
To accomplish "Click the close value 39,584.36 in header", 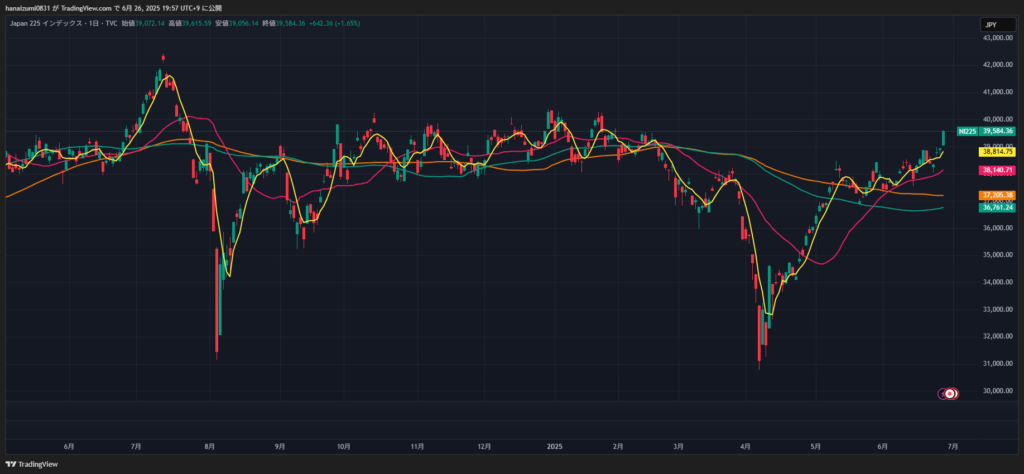I will [x=291, y=24].
